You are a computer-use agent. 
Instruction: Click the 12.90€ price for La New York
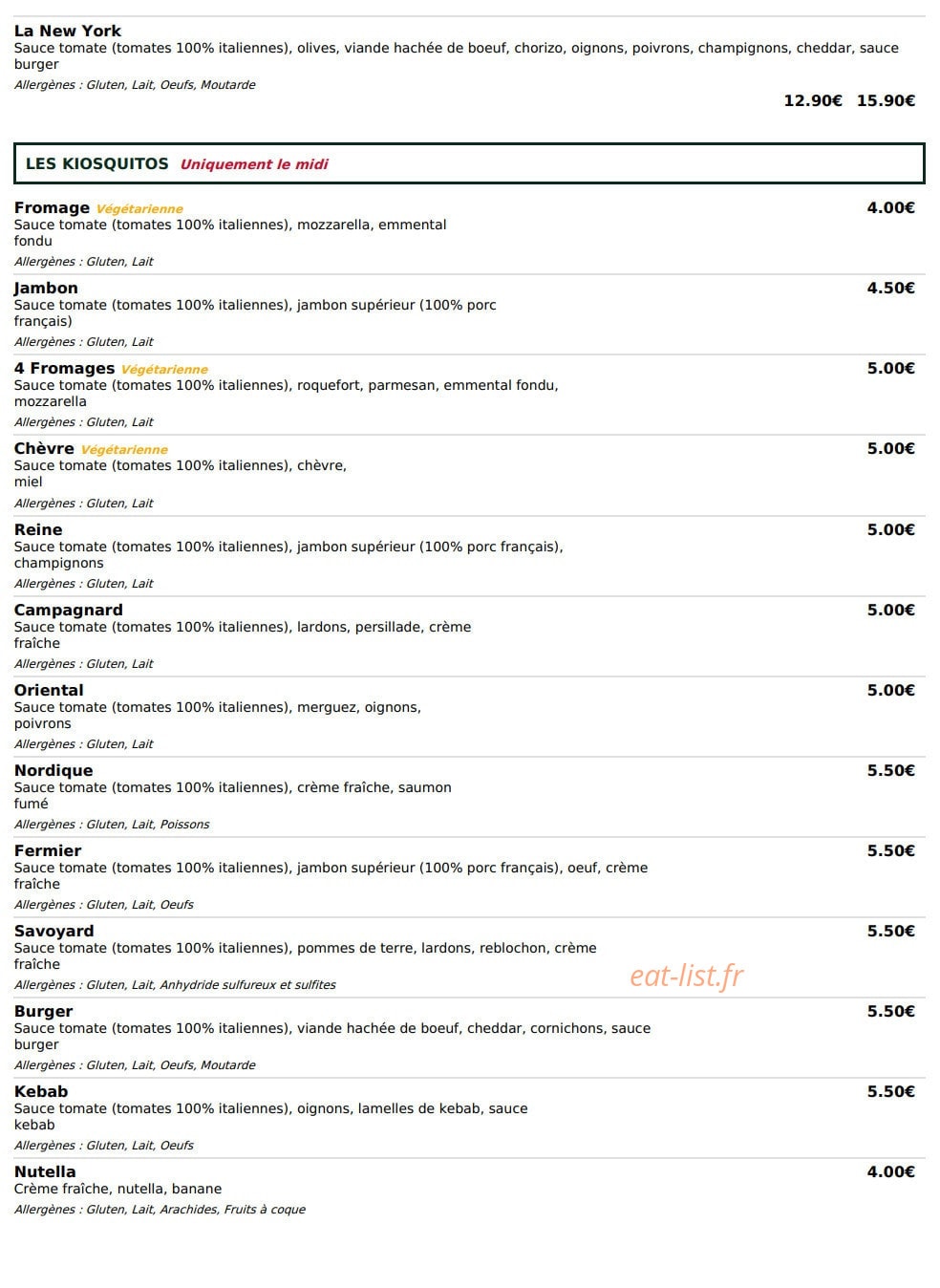point(813,100)
